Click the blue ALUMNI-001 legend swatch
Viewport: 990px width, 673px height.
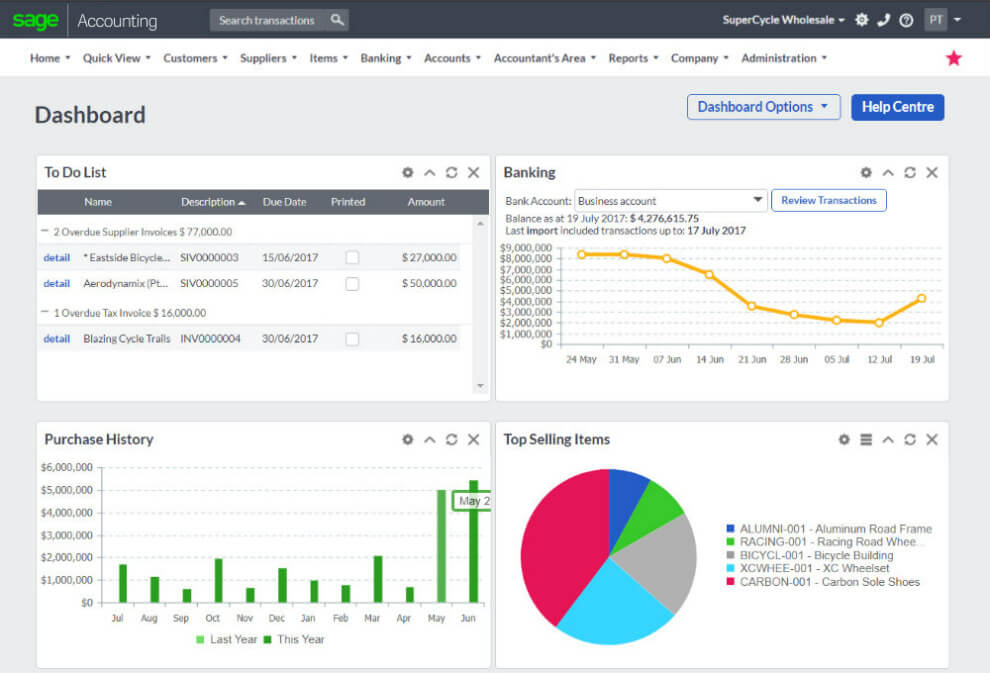[x=730, y=529]
